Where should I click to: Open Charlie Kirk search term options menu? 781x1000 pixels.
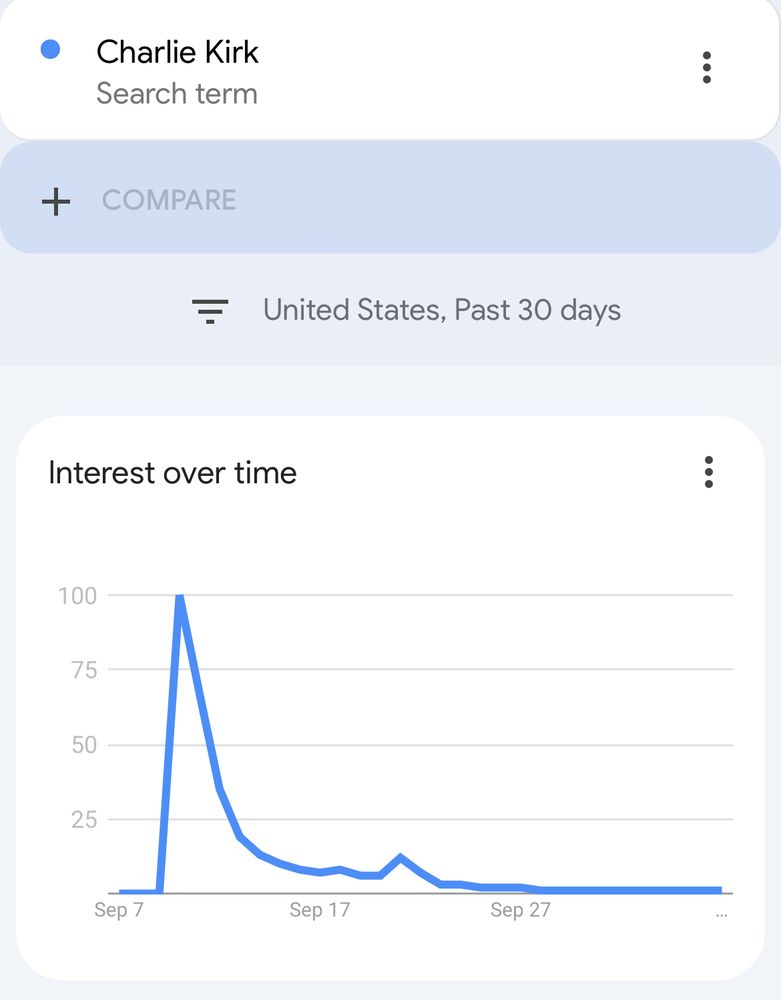(x=707, y=67)
